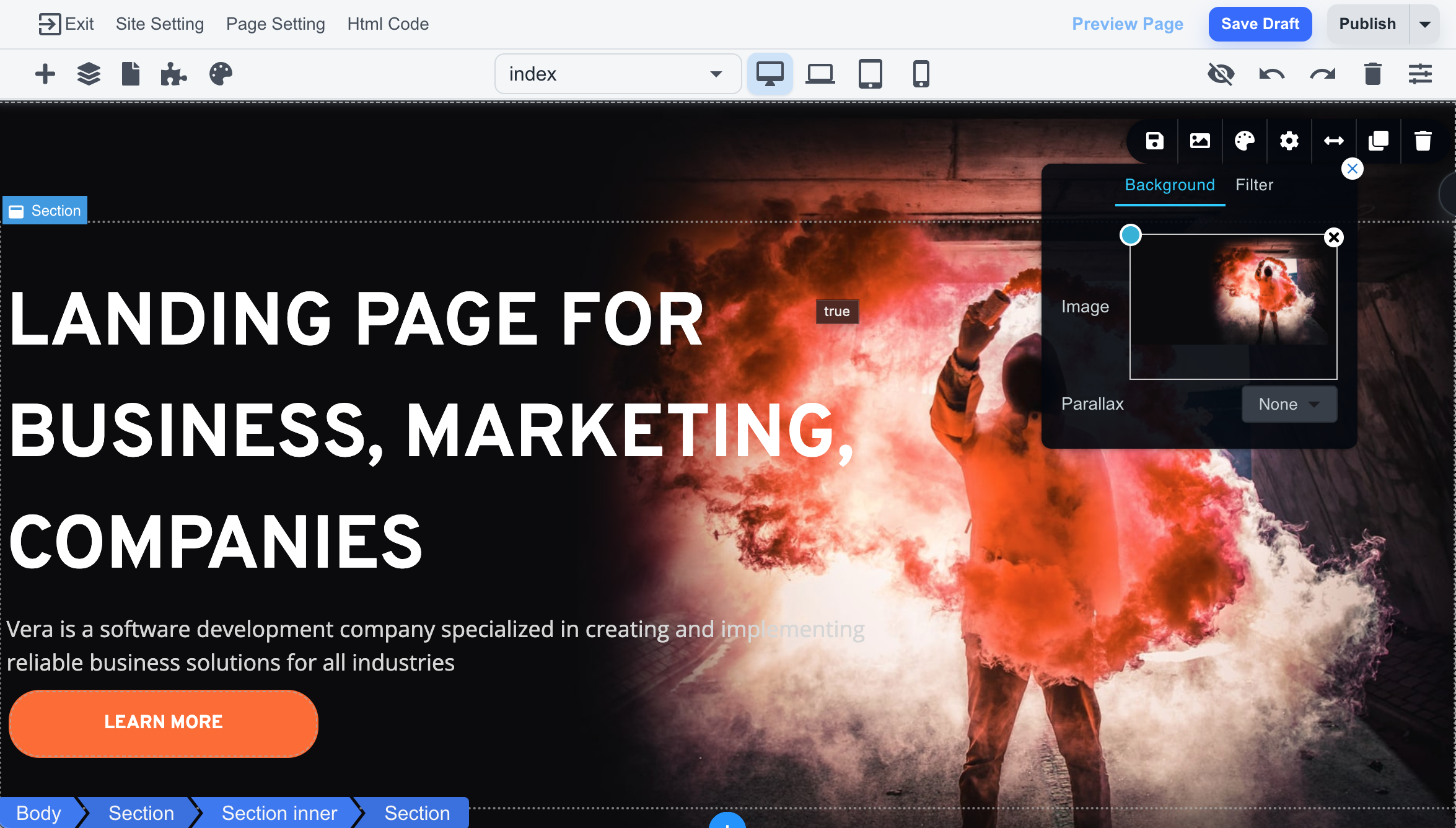Open the layers panel icon
This screenshot has height=828, width=1456.
[89, 74]
